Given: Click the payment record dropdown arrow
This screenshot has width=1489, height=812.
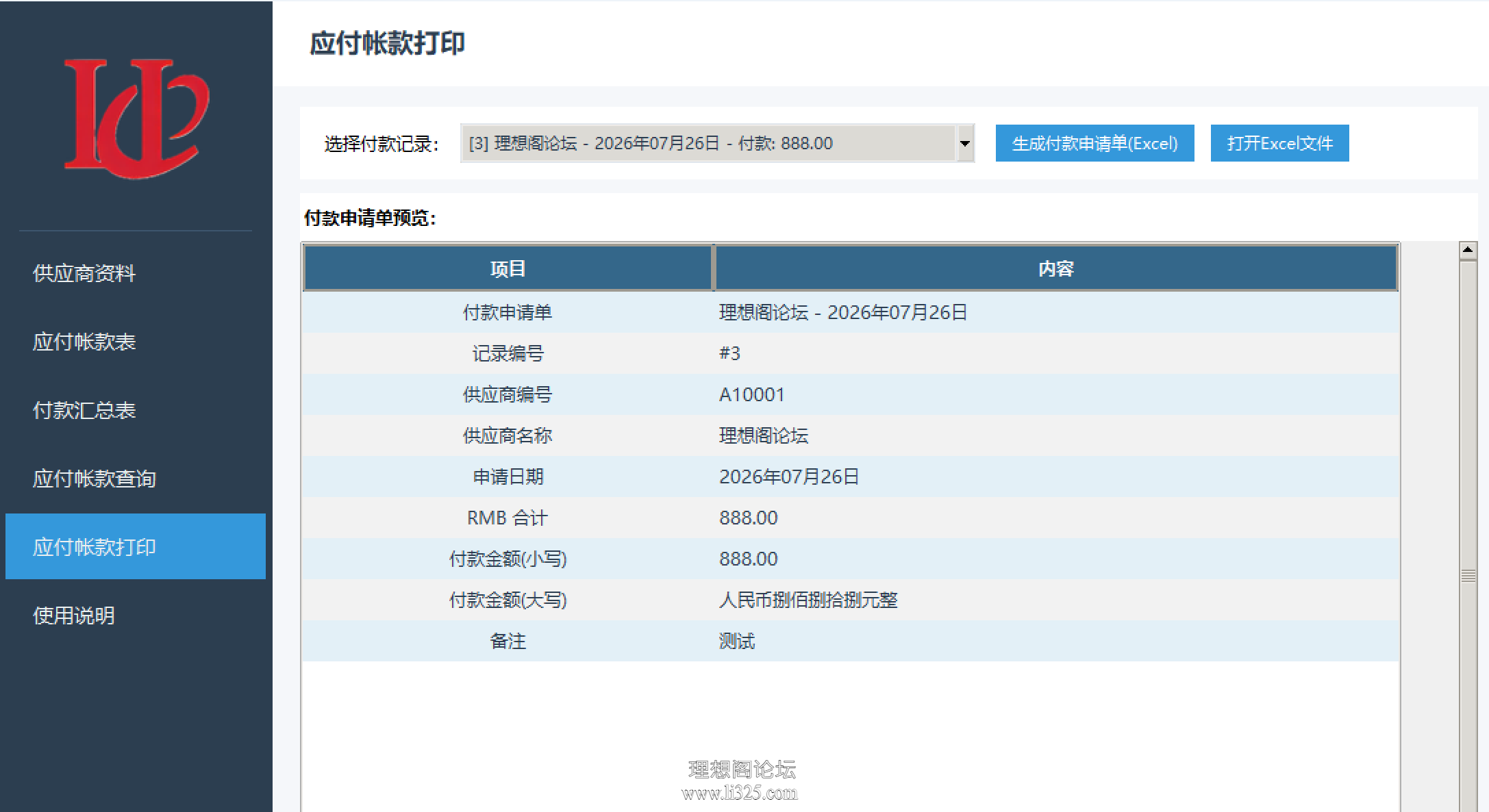Looking at the screenshot, I should pos(965,143).
